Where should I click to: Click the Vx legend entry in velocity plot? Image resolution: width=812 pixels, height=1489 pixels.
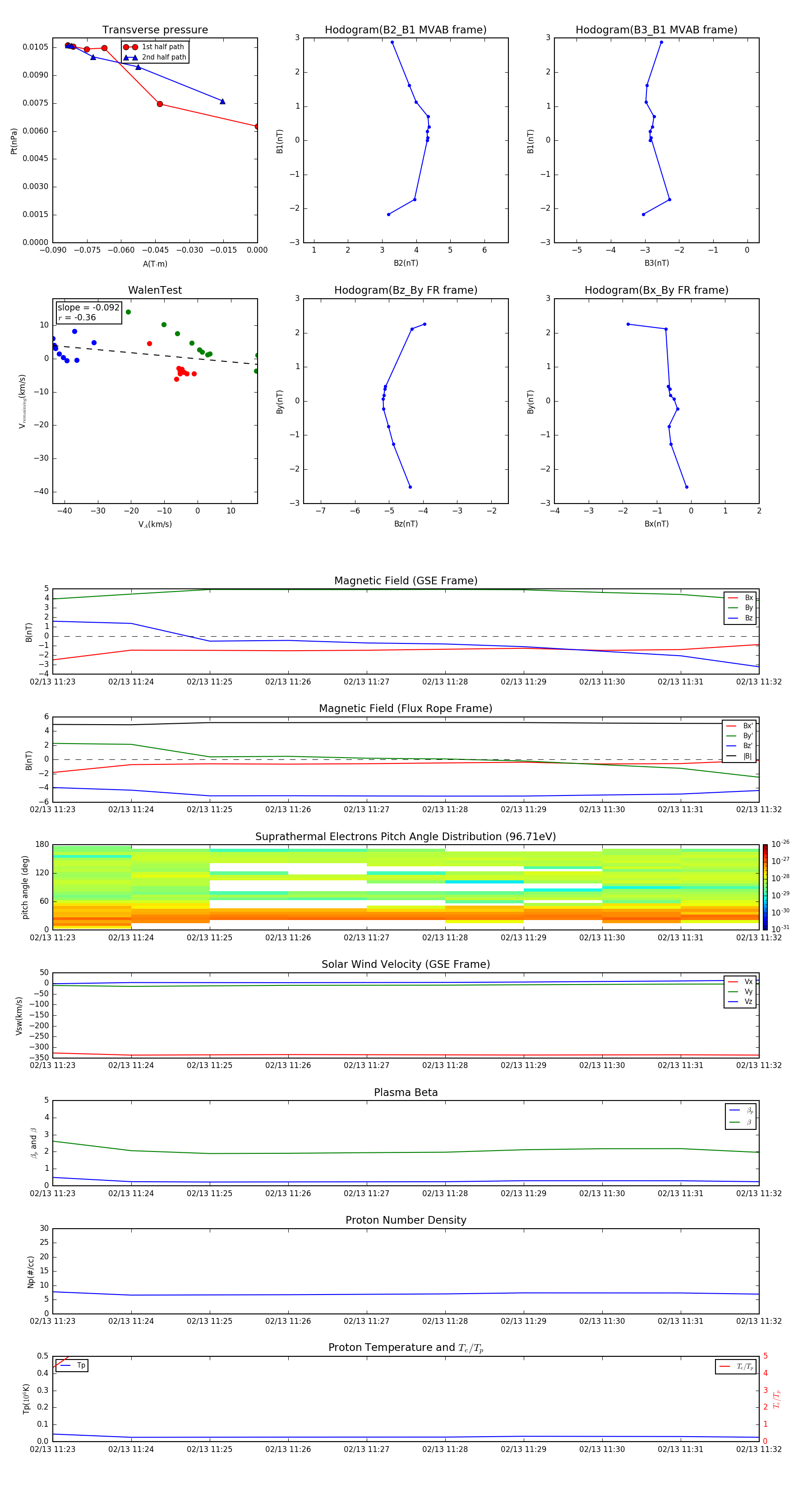click(740, 981)
